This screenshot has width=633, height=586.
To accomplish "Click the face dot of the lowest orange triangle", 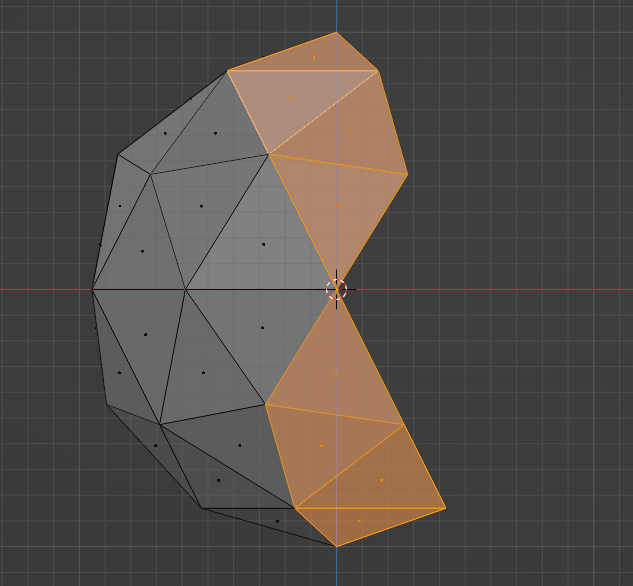I will 359,520.
